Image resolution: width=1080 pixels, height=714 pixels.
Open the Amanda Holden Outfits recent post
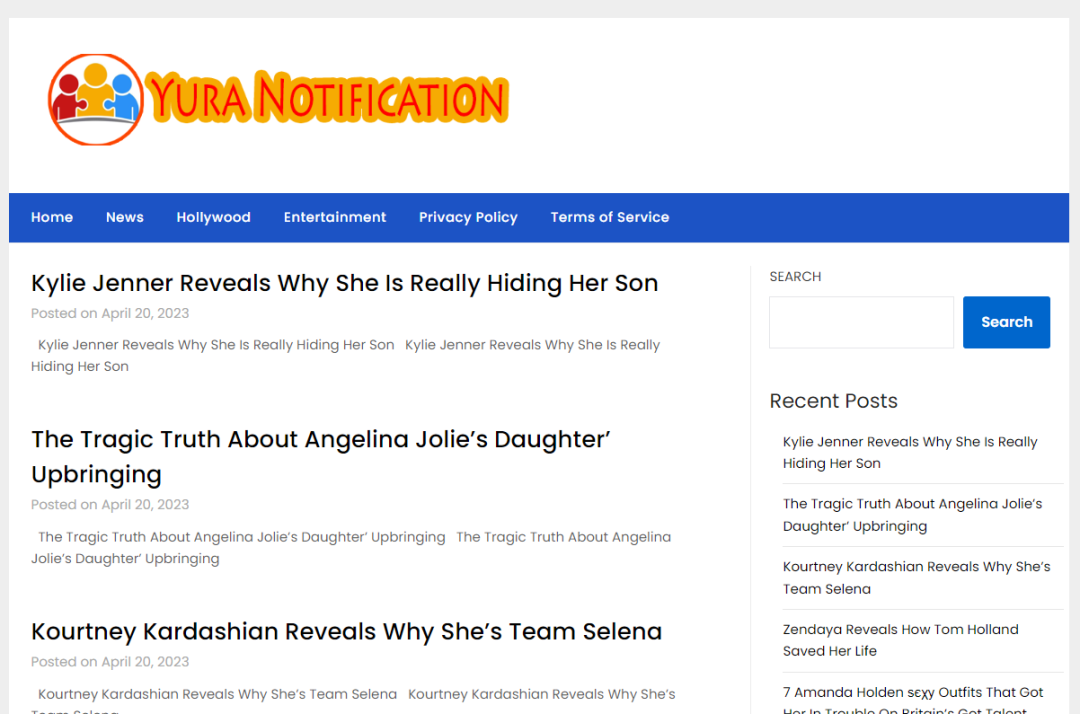pos(913,699)
